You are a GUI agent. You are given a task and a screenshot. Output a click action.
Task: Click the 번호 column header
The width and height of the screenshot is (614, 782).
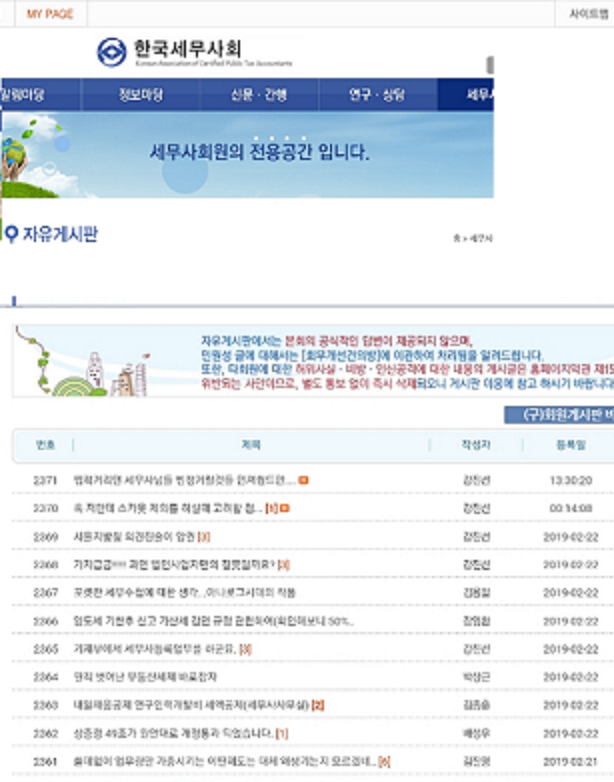tap(45, 444)
